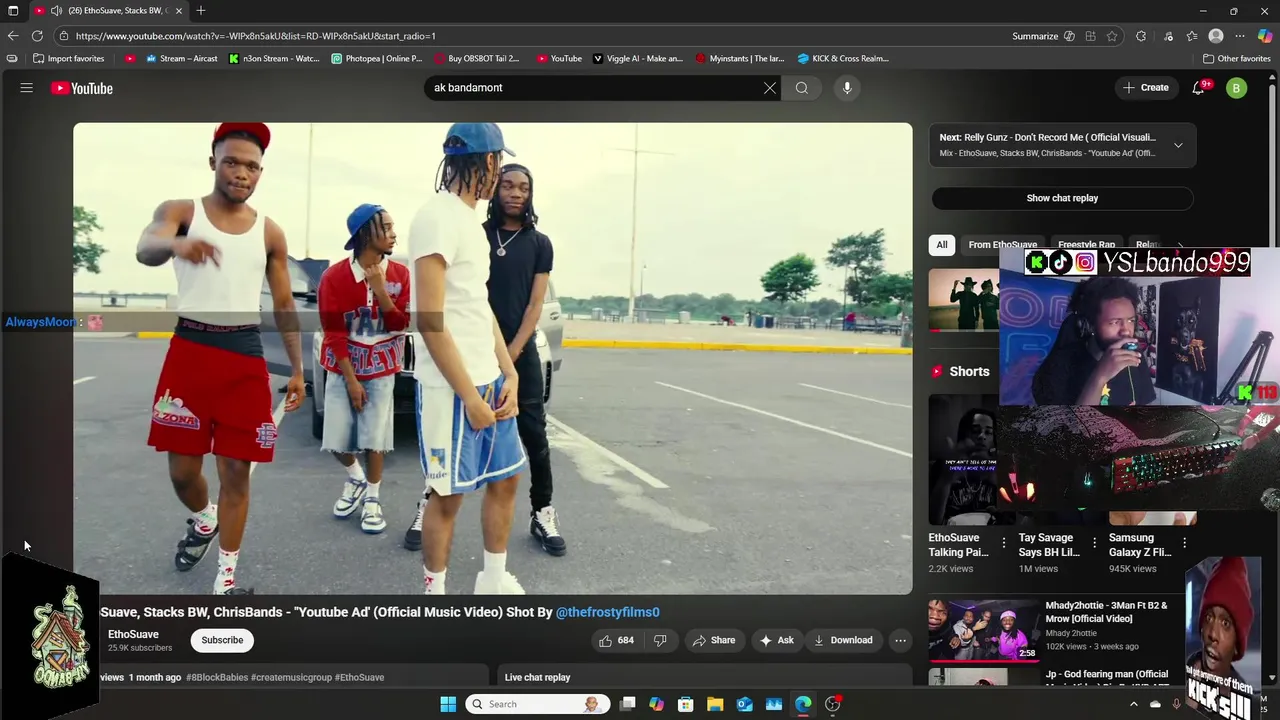
Task: Open Import favorites bookmark
Action: [x=68, y=58]
